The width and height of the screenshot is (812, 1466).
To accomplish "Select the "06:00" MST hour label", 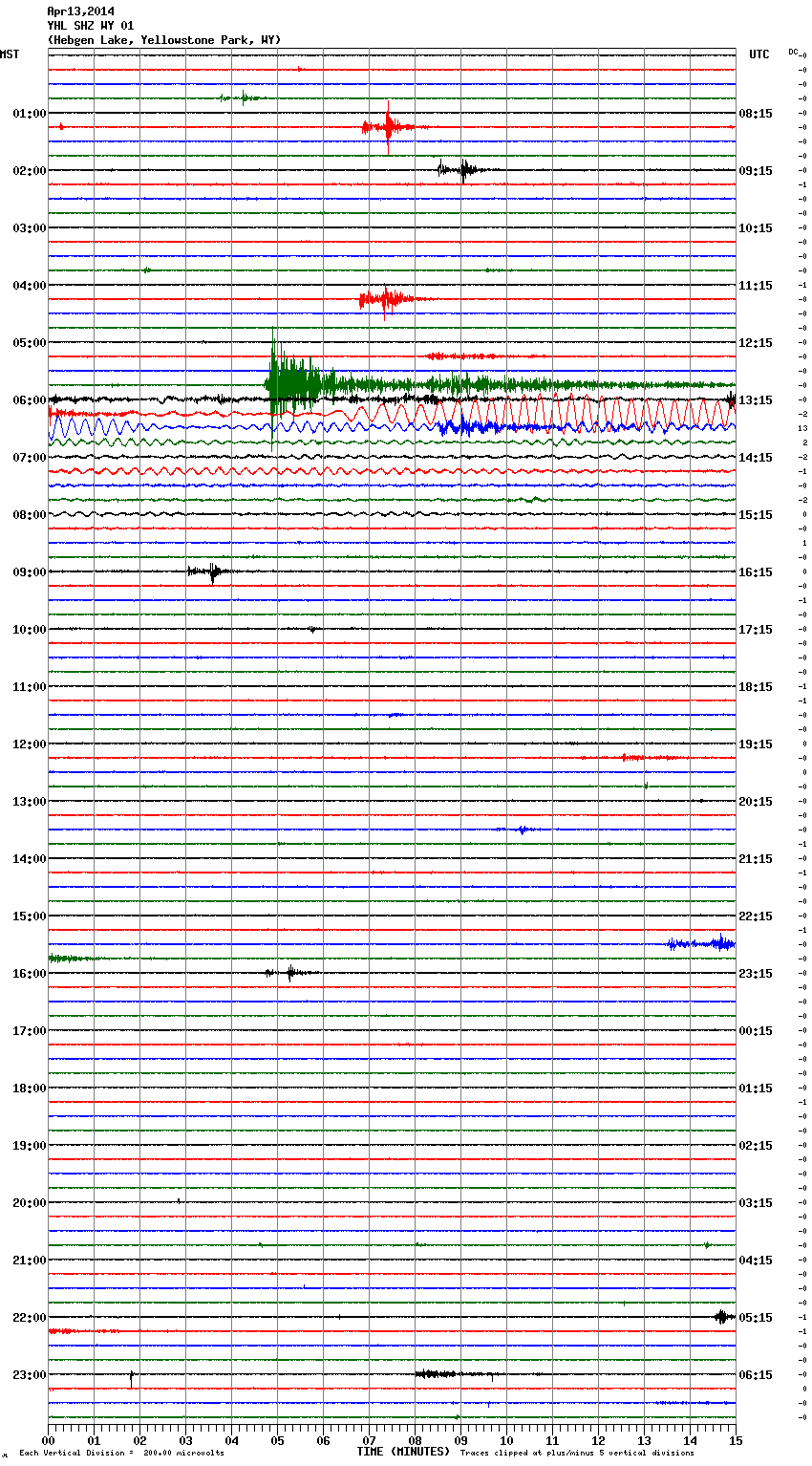I will coord(30,400).
